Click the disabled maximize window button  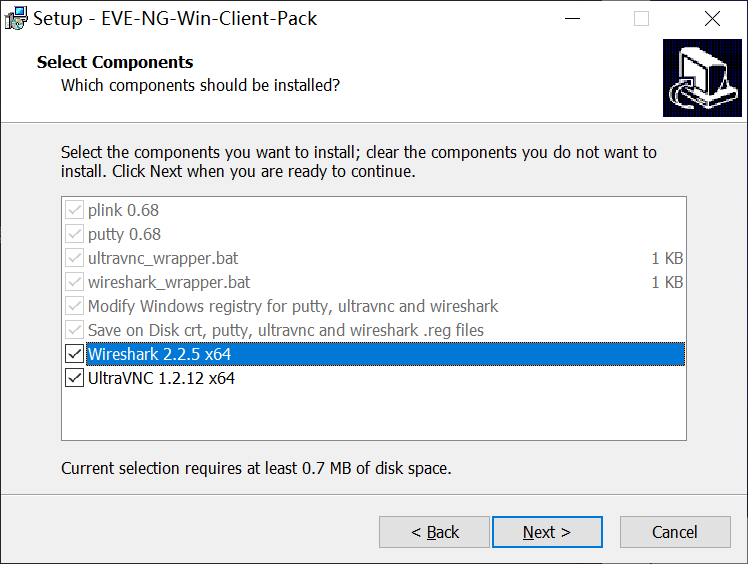coord(641,19)
